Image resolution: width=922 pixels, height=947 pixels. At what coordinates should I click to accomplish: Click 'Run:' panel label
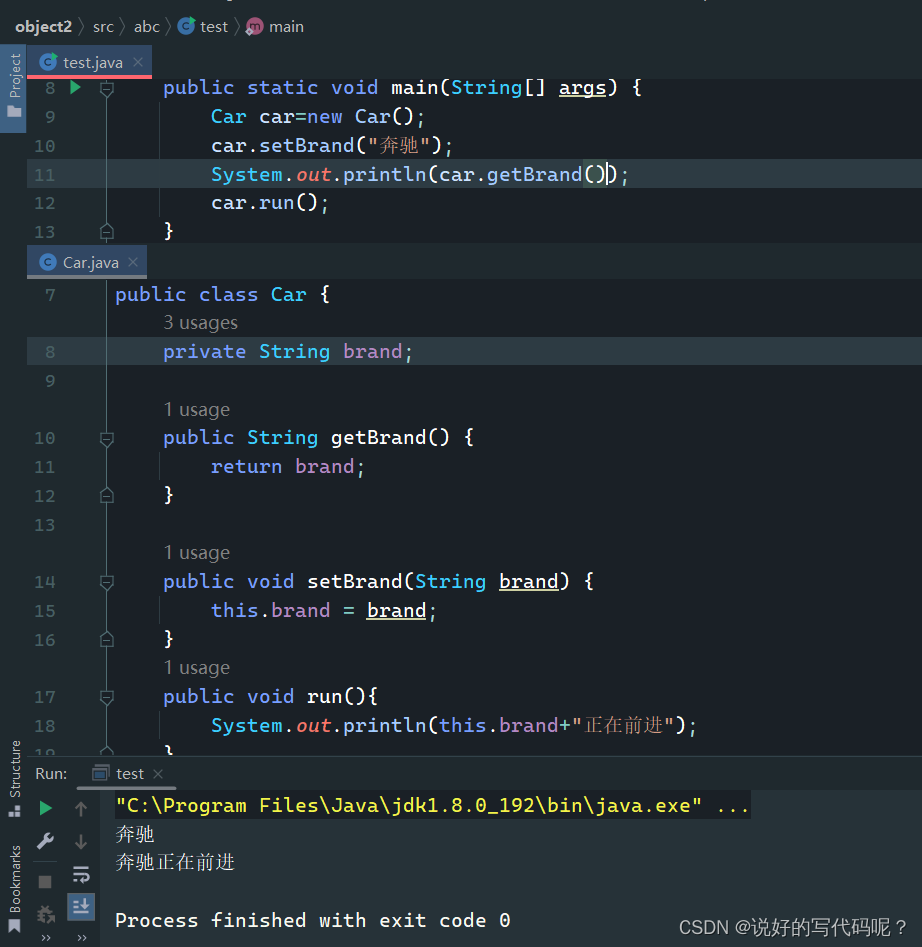[x=51, y=774]
